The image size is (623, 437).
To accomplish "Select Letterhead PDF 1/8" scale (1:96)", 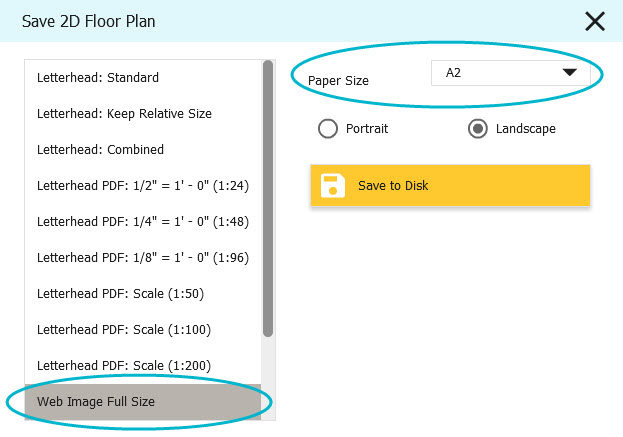I will tap(143, 258).
